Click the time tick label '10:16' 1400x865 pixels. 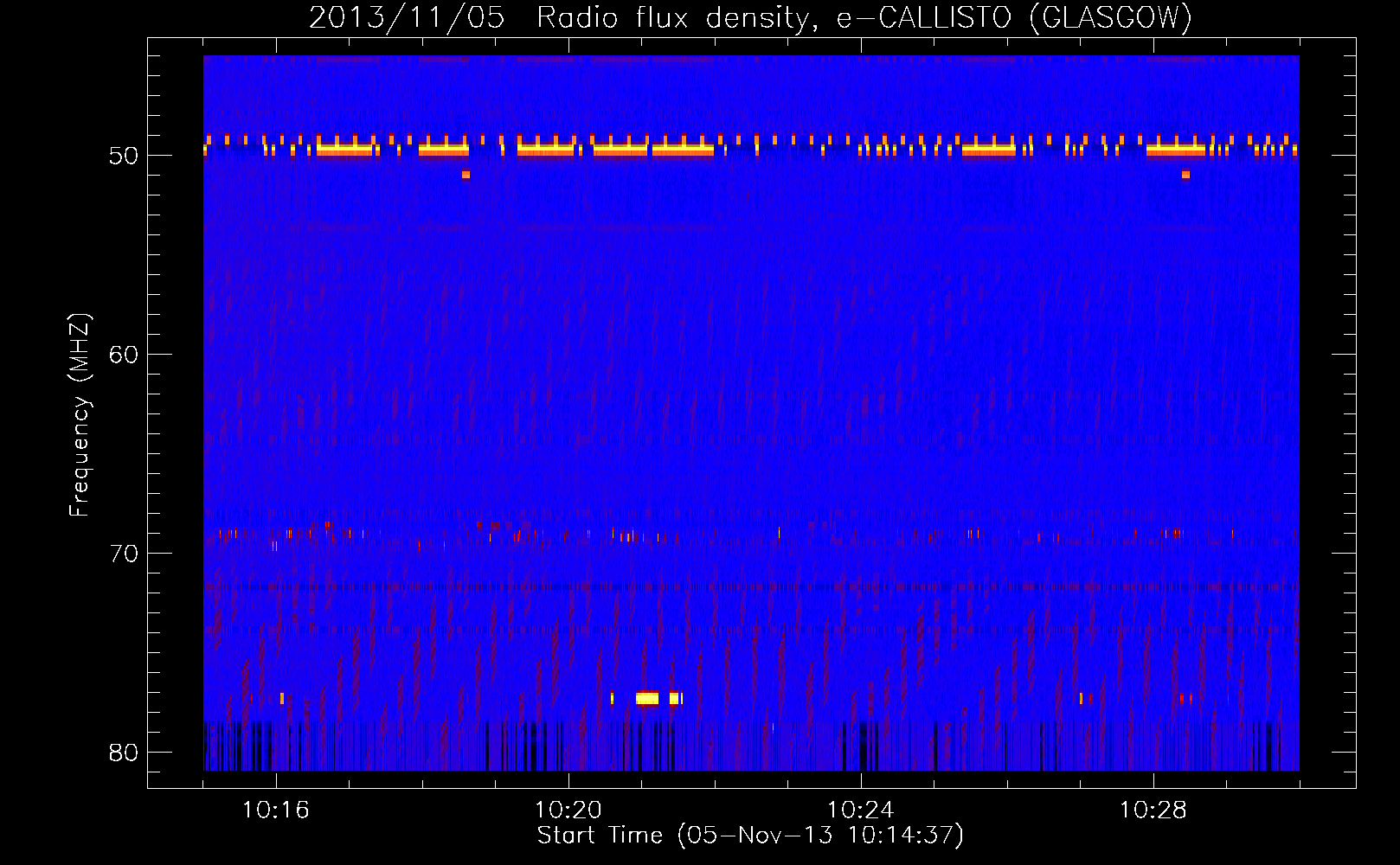click(x=276, y=811)
